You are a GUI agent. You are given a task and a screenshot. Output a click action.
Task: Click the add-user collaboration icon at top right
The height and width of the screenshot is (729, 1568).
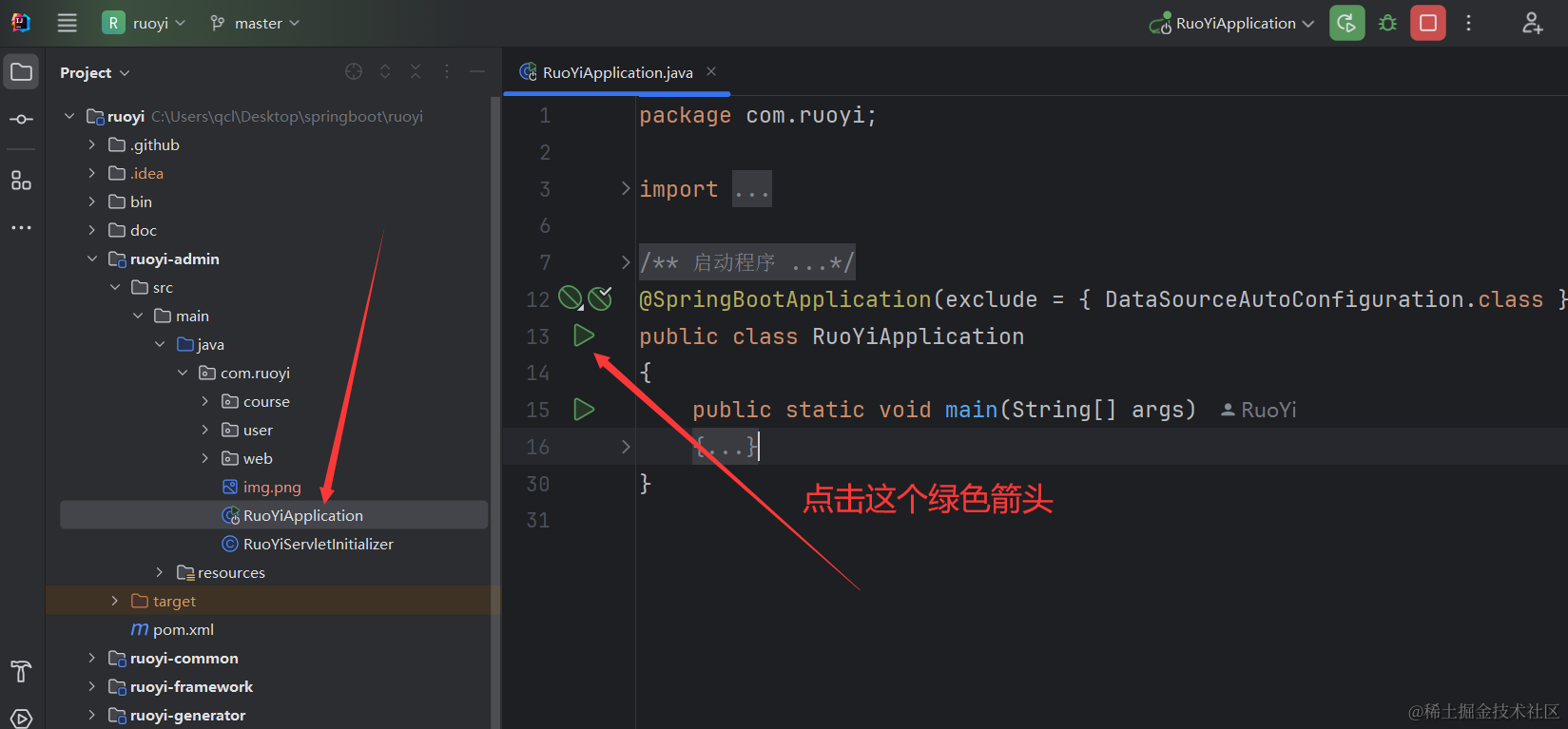pyautogui.click(x=1532, y=24)
